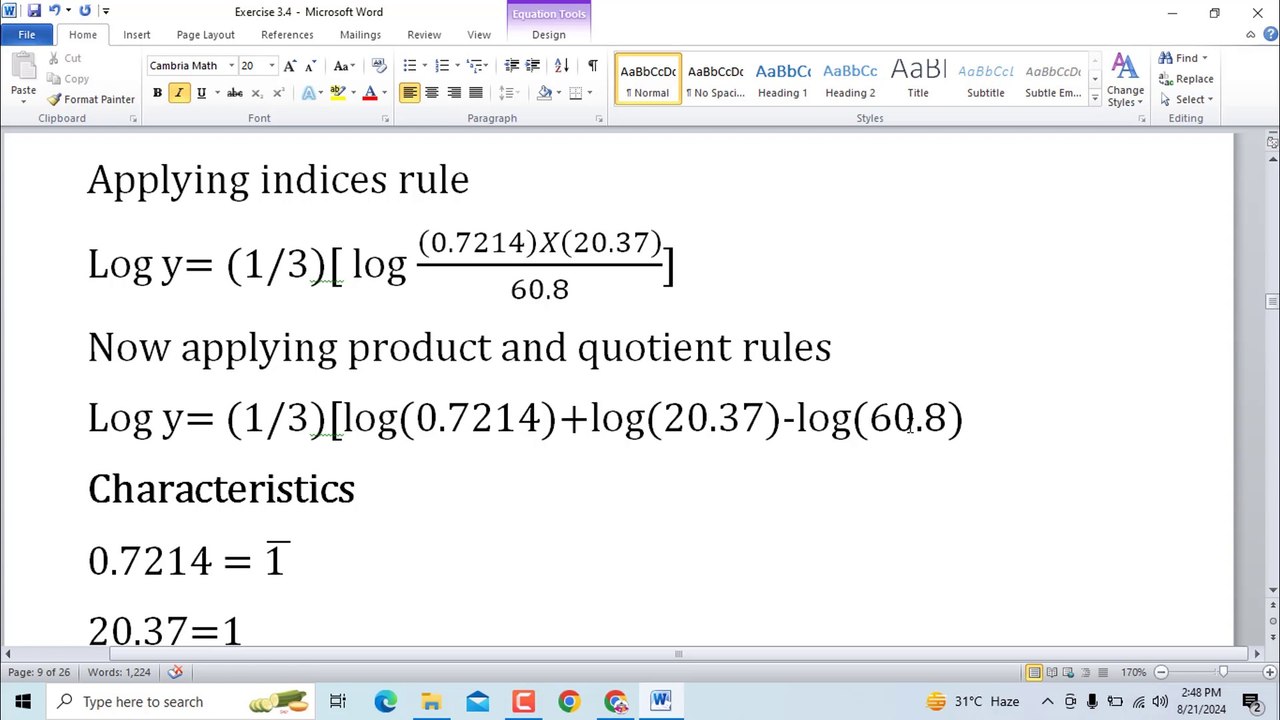Viewport: 1280px width, 720px height.
Task: Apply the Heading 1 style
Action: [x=783, y=80]
